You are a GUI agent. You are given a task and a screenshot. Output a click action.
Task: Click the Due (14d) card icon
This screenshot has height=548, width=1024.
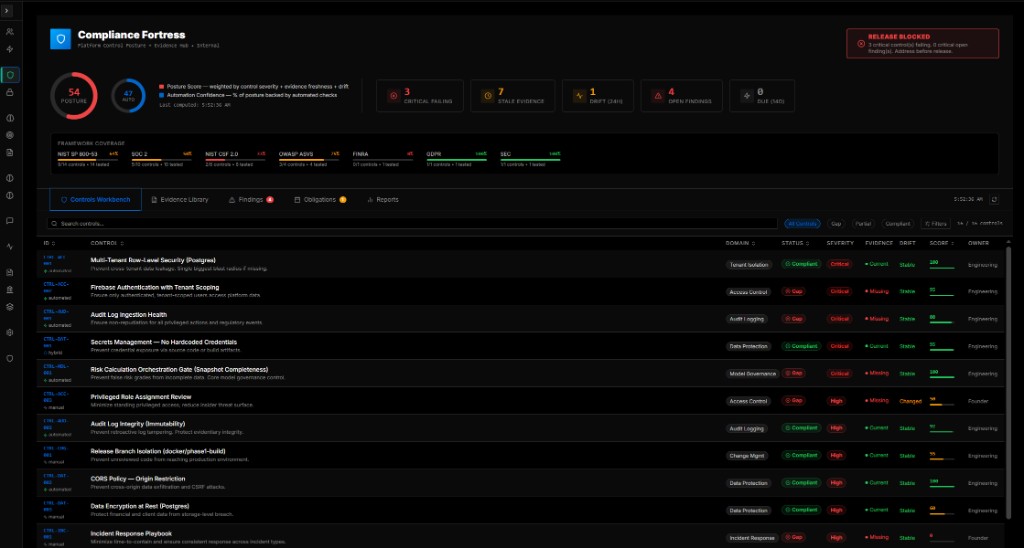(746, 95)
